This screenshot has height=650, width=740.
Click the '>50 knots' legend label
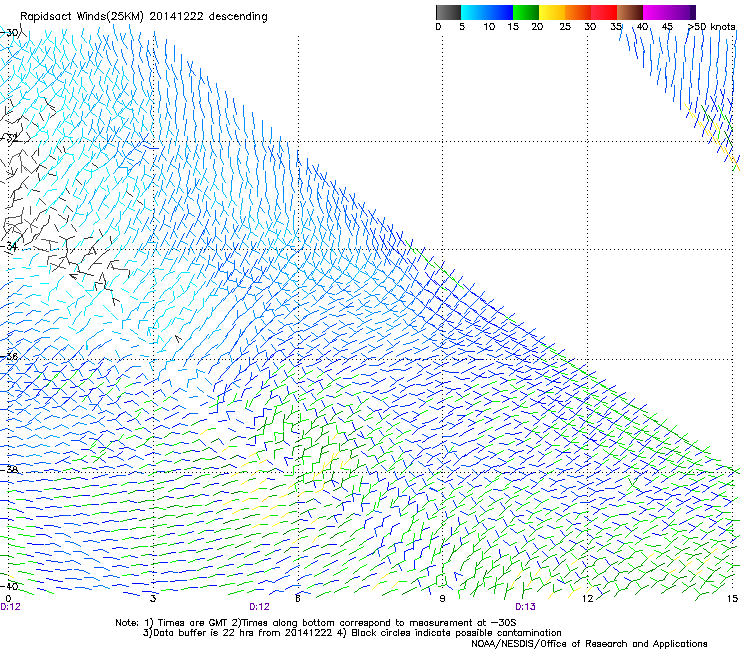click(711, 27)
